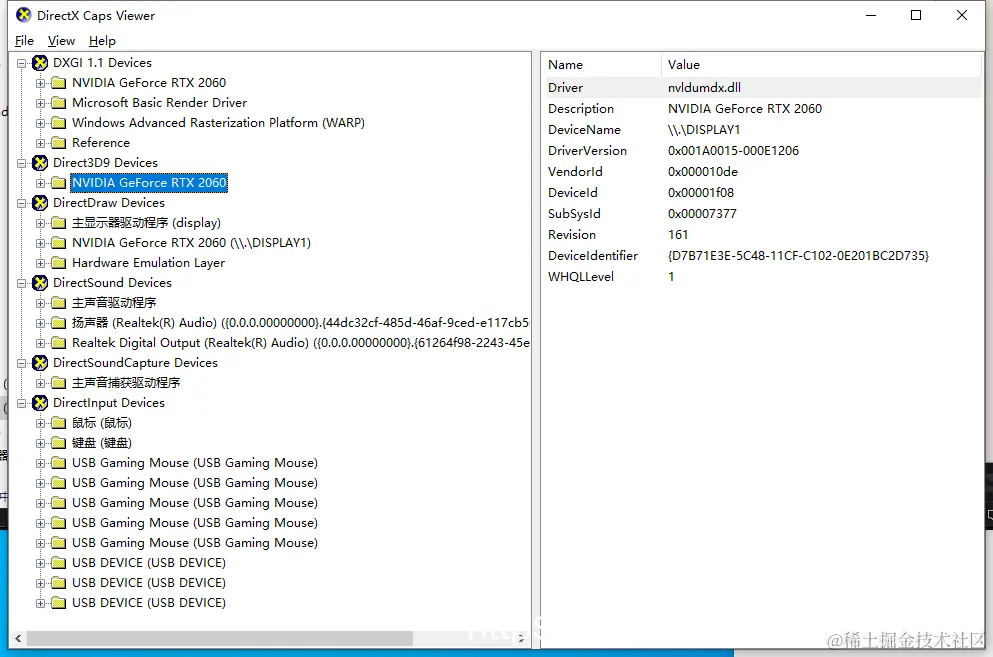This screenshot has width=993, height=657.
Task: Expand NVIDIA GeForce RTX 2060 under DXGI
Action: pos(41,83)
